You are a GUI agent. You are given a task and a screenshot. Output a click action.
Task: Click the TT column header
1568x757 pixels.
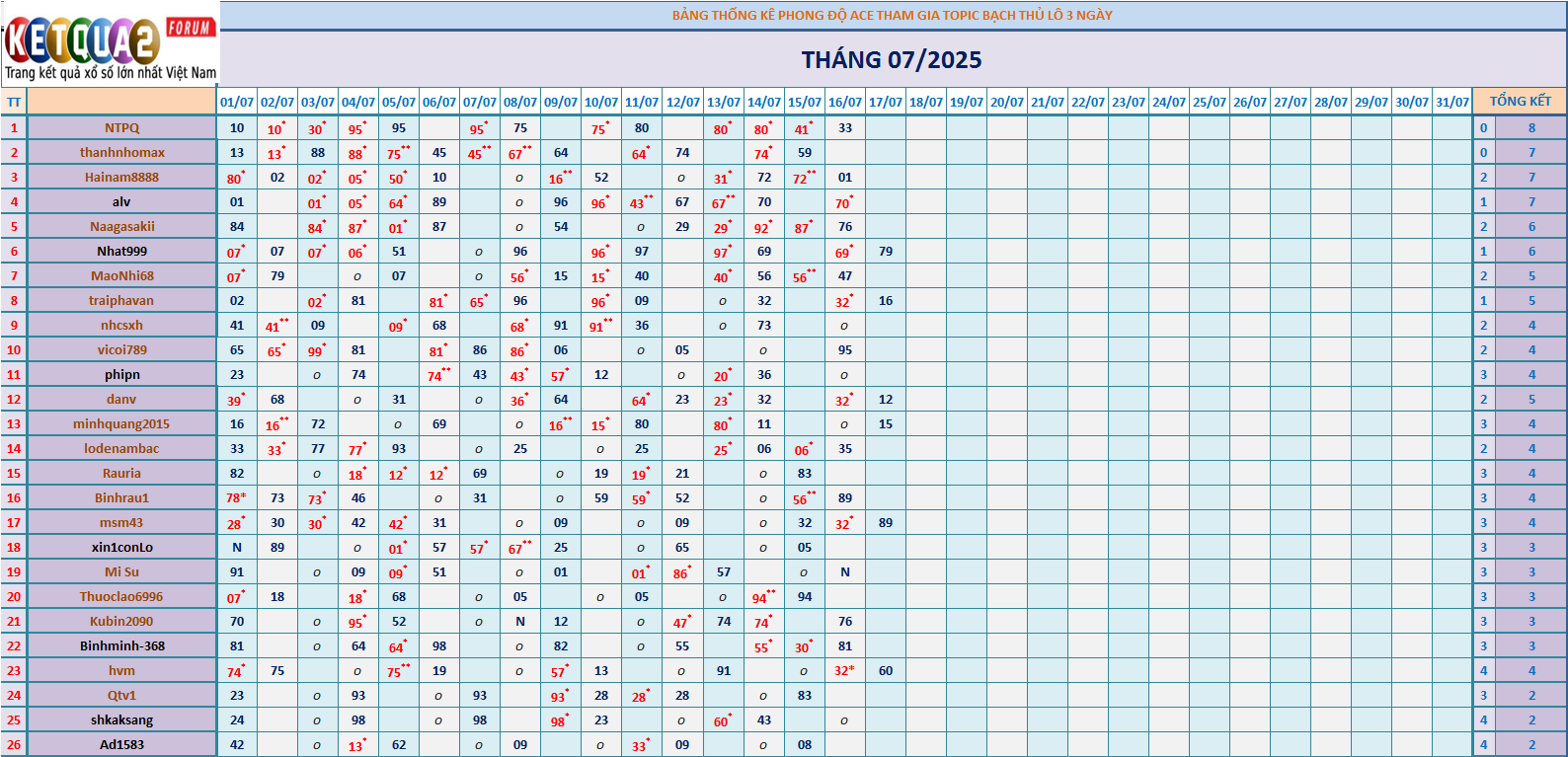coord(14,102)
